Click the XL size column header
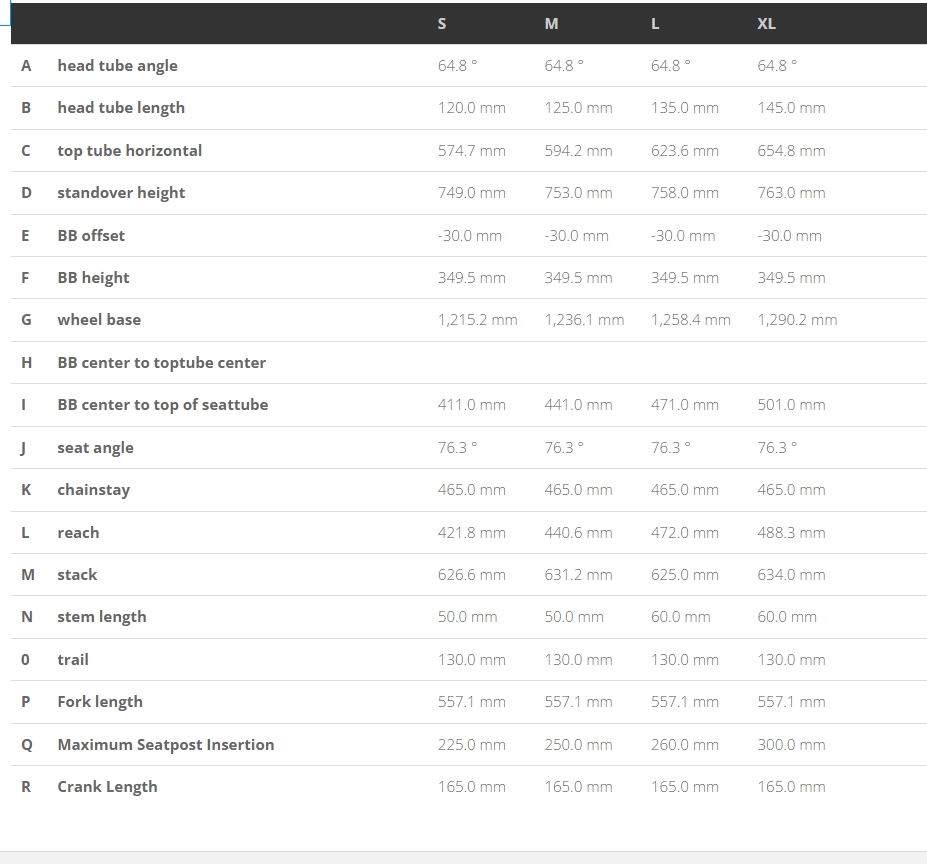The image size is (927, 864). coord(766,24)
